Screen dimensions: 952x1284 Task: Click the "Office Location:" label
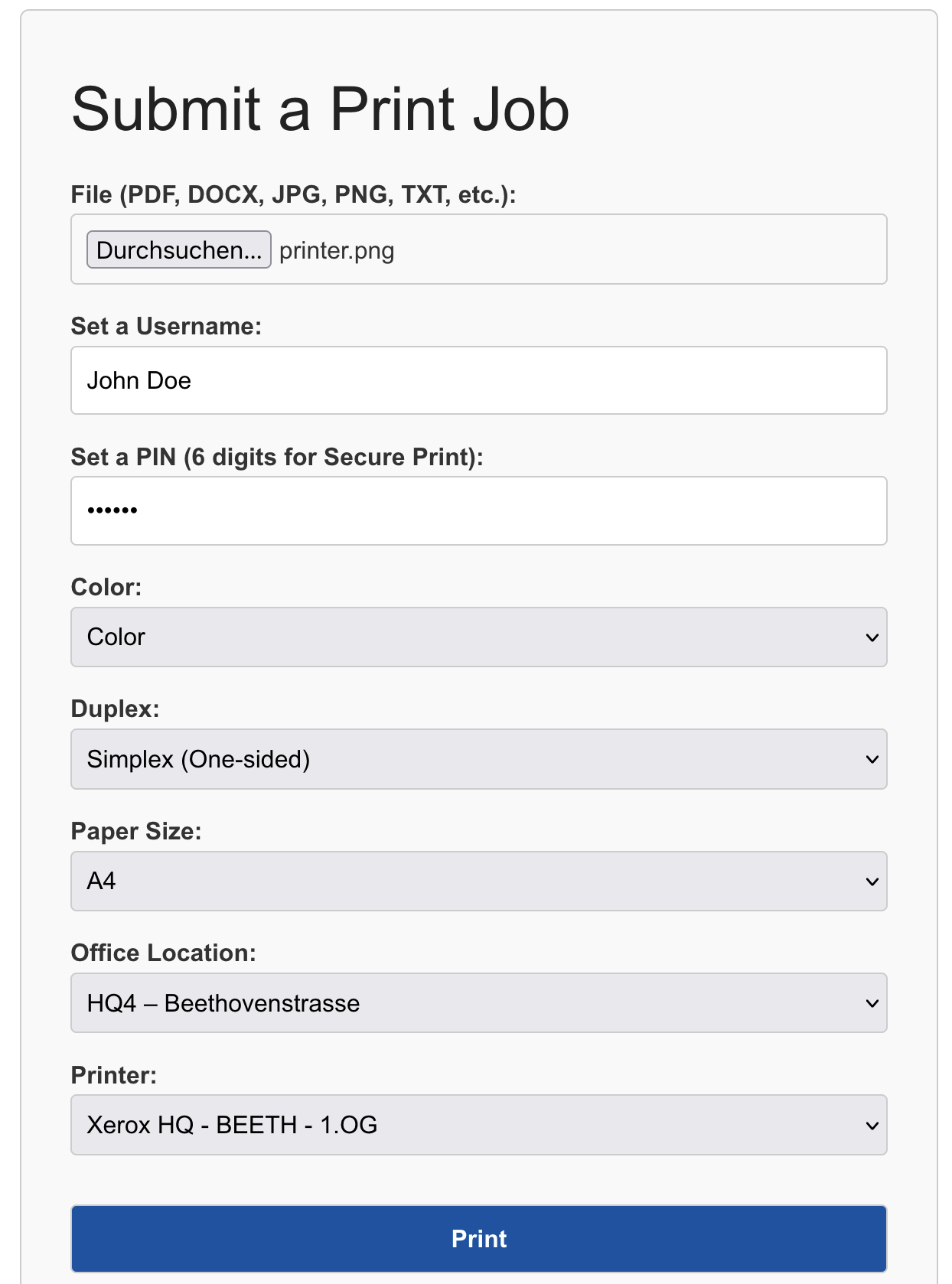(x=163, y=953)
